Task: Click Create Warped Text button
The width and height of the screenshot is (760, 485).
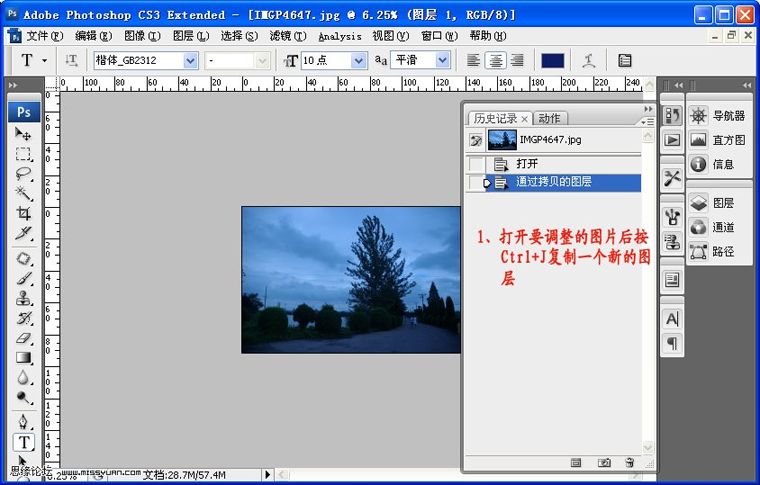Action: 588,61
